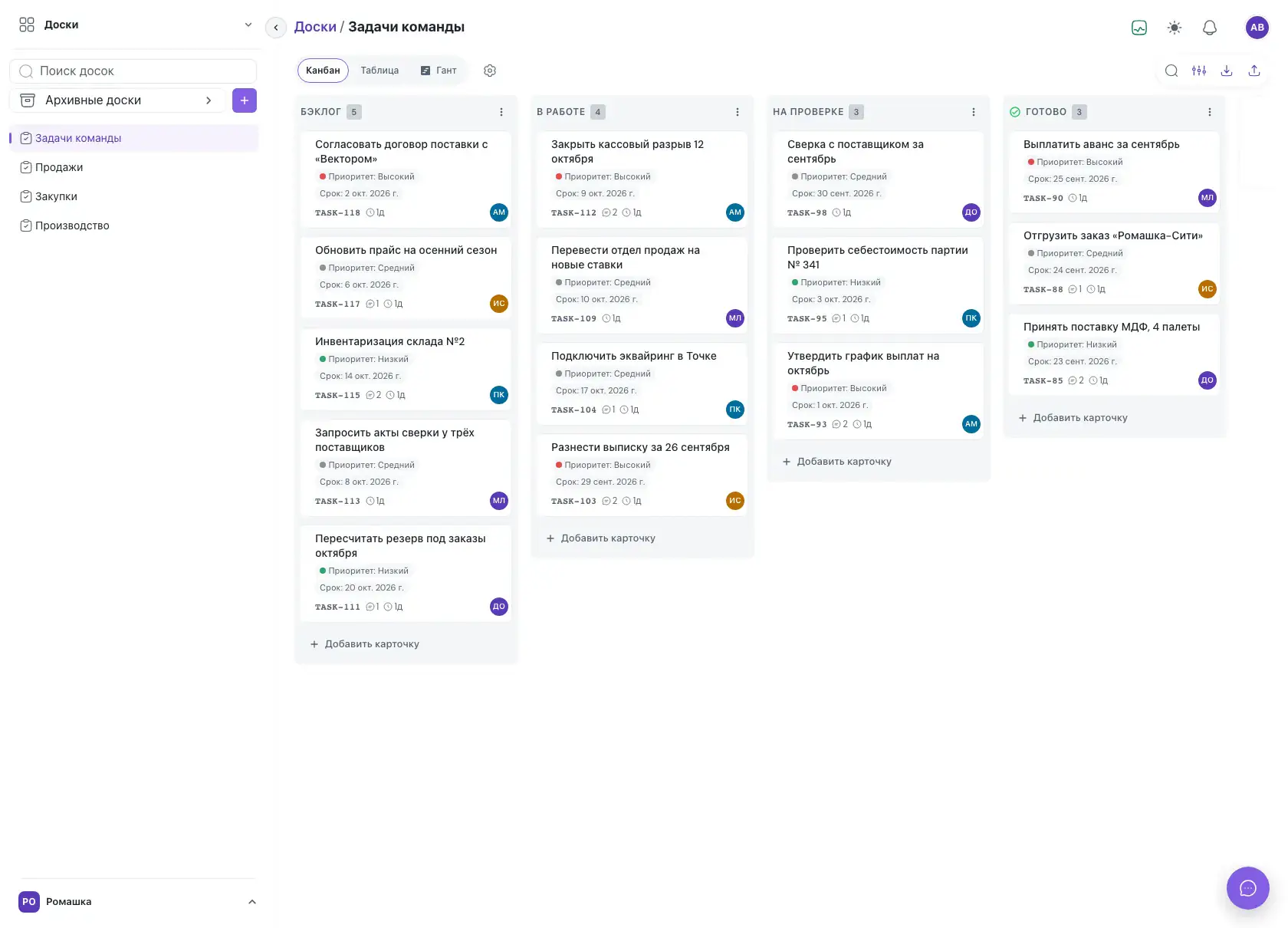Open В работе column options menu
1288x928 pixels.
coord(738,112)
